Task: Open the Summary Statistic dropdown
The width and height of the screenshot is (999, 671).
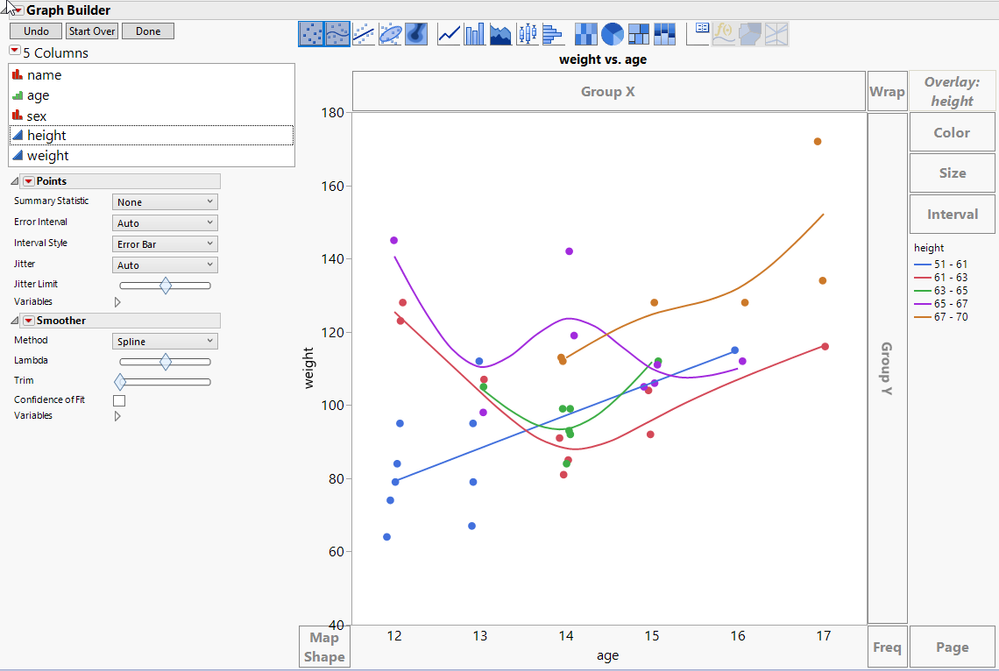Action: click(x=165, y=202)
